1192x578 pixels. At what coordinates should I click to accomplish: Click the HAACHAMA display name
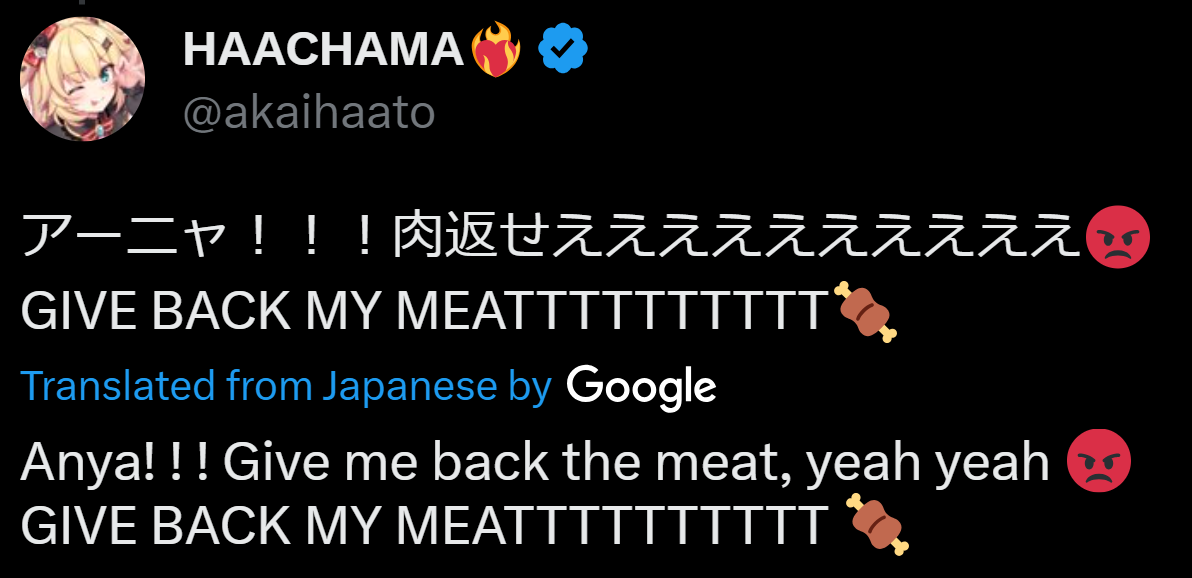coord(323,50)
